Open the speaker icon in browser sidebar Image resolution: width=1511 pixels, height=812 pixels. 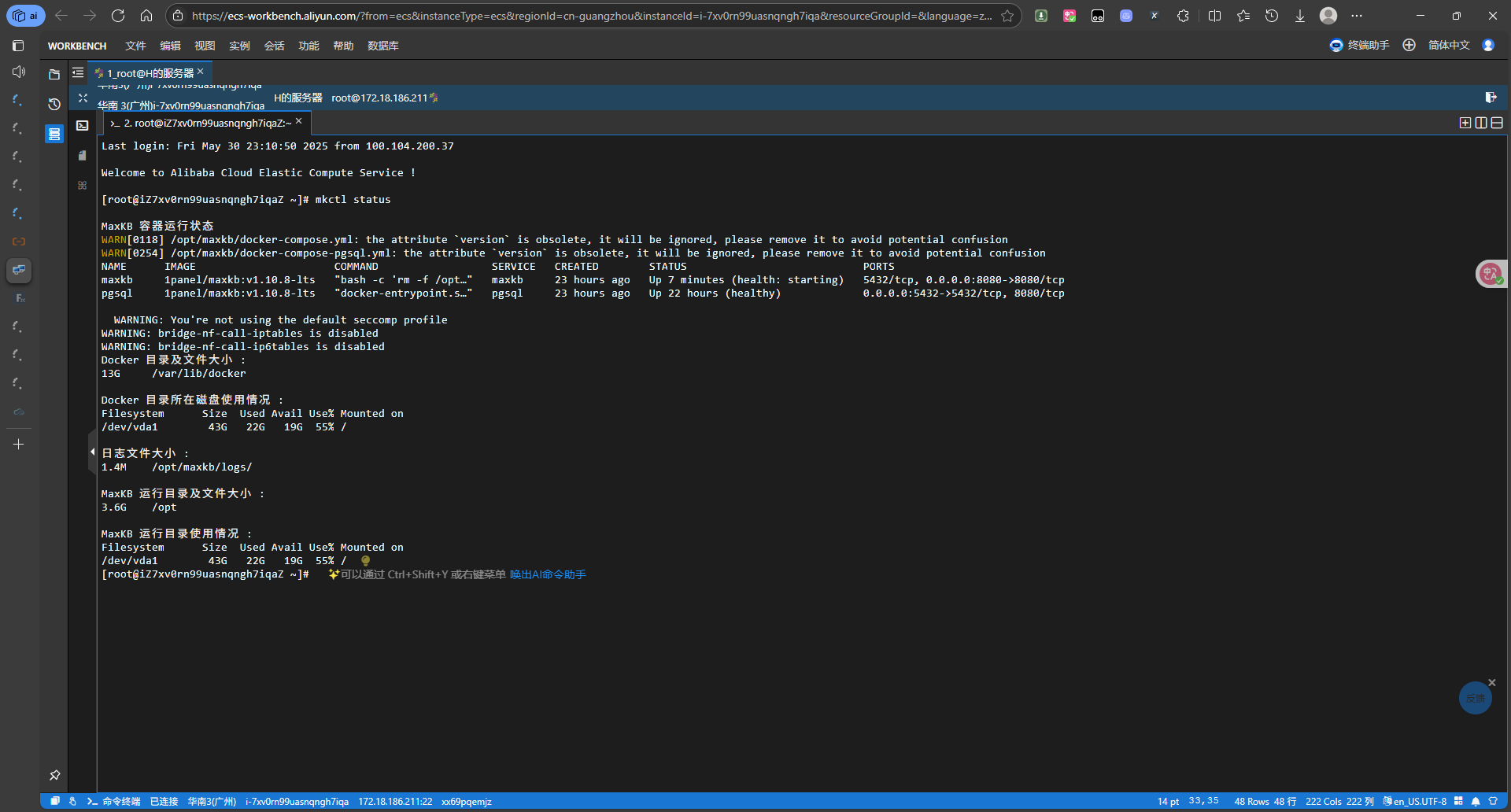pos(19,72)
